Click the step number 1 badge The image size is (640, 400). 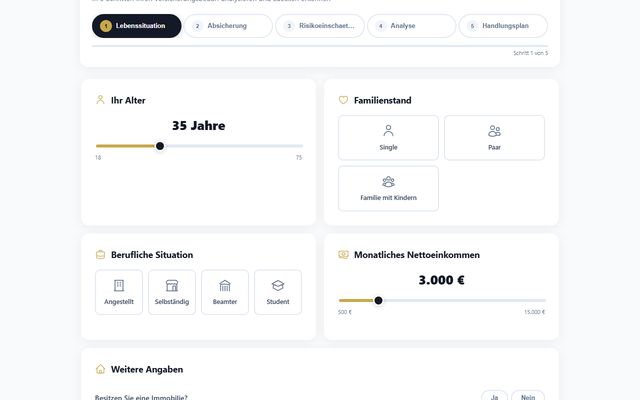(106, 26)
